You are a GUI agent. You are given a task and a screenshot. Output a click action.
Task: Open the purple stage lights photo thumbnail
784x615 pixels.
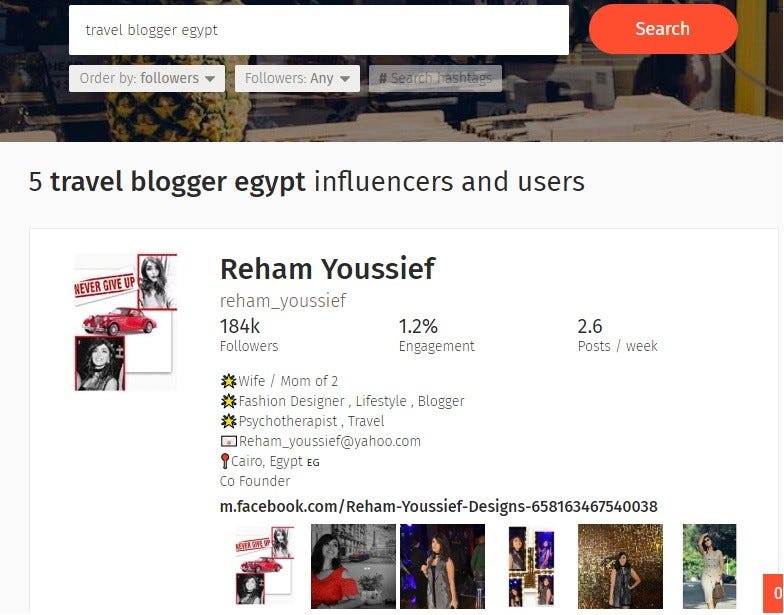point(442,566)
